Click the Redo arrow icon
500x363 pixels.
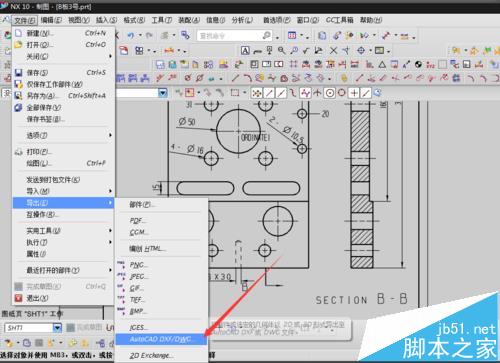149,35
